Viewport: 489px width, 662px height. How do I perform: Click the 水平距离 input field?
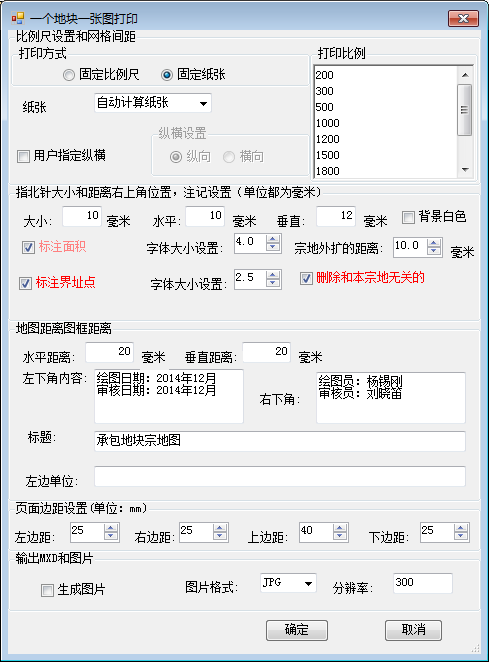coord(110,352)
